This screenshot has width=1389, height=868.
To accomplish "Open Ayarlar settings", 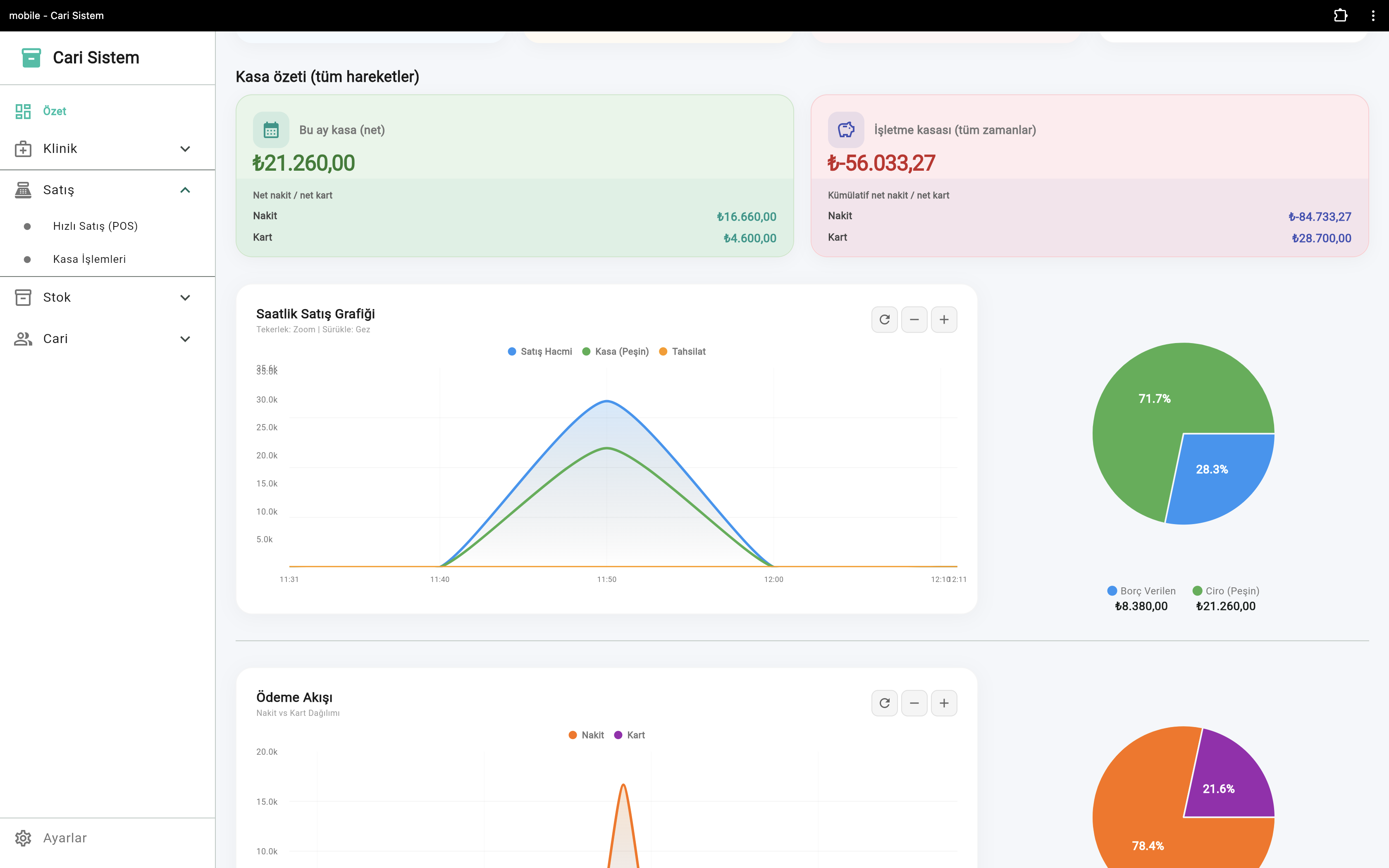I will [107, 838].
